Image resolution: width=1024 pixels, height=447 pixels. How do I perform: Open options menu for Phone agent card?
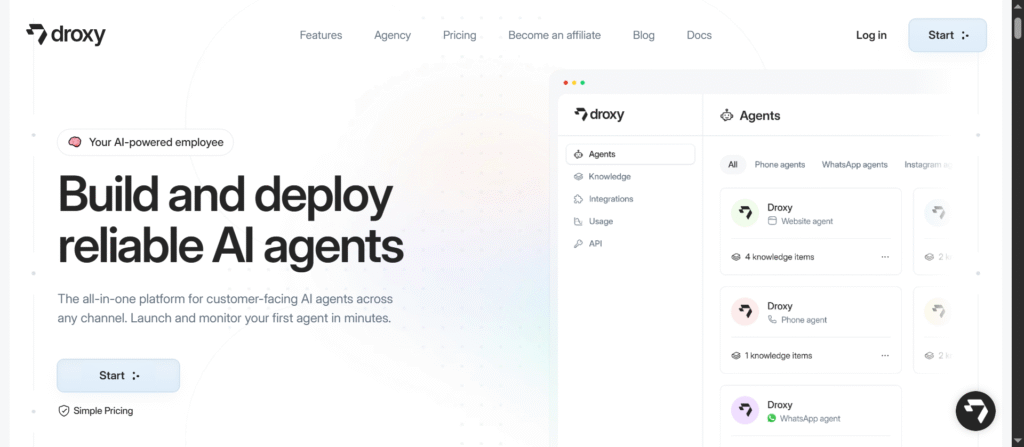coord(884,355)
